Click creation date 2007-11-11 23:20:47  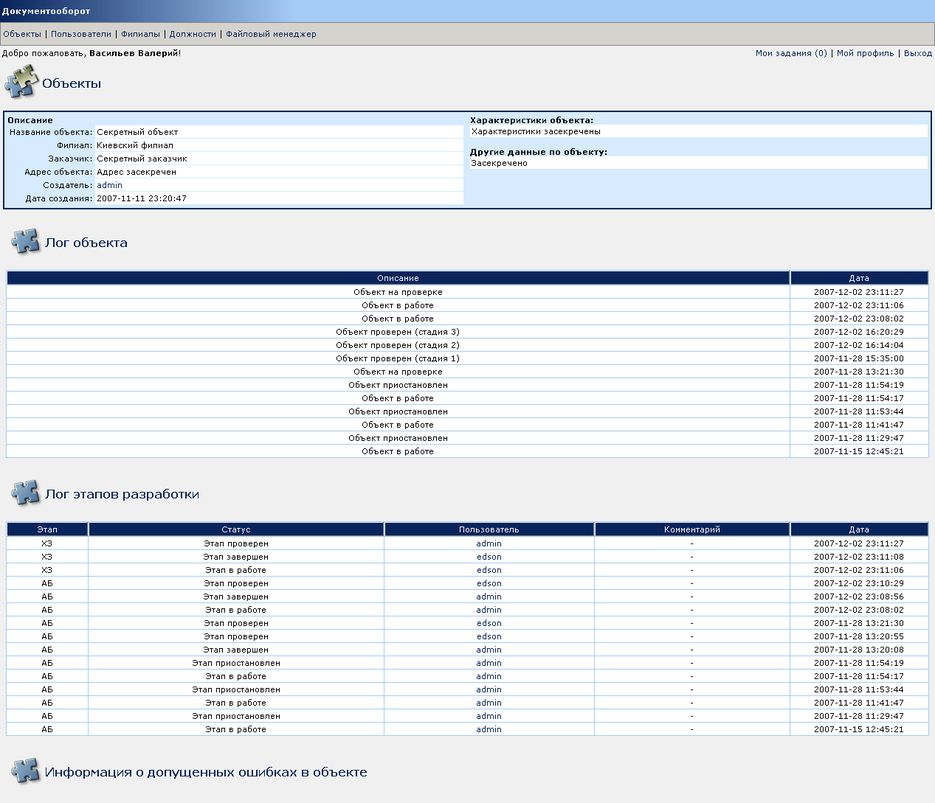141,199
